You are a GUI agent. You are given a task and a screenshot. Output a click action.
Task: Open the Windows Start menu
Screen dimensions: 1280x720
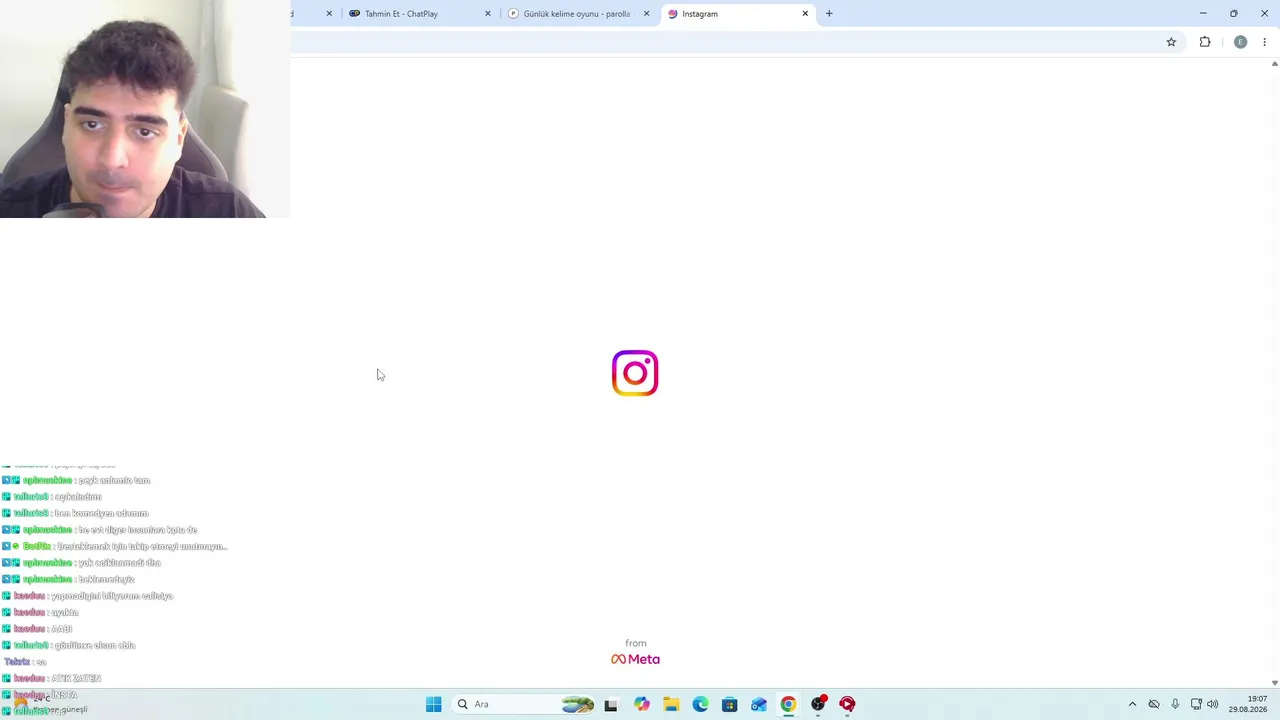coord(433,704)
